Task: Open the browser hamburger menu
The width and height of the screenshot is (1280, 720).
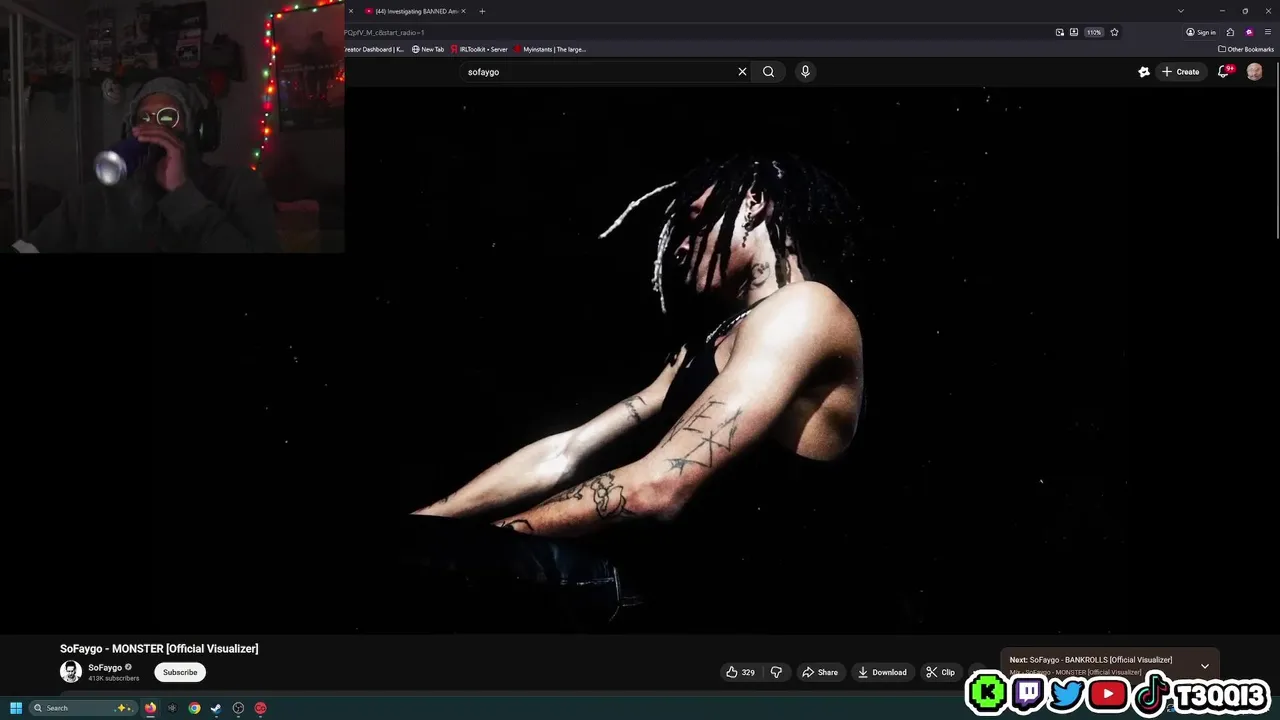Action: pos(1268,32)
